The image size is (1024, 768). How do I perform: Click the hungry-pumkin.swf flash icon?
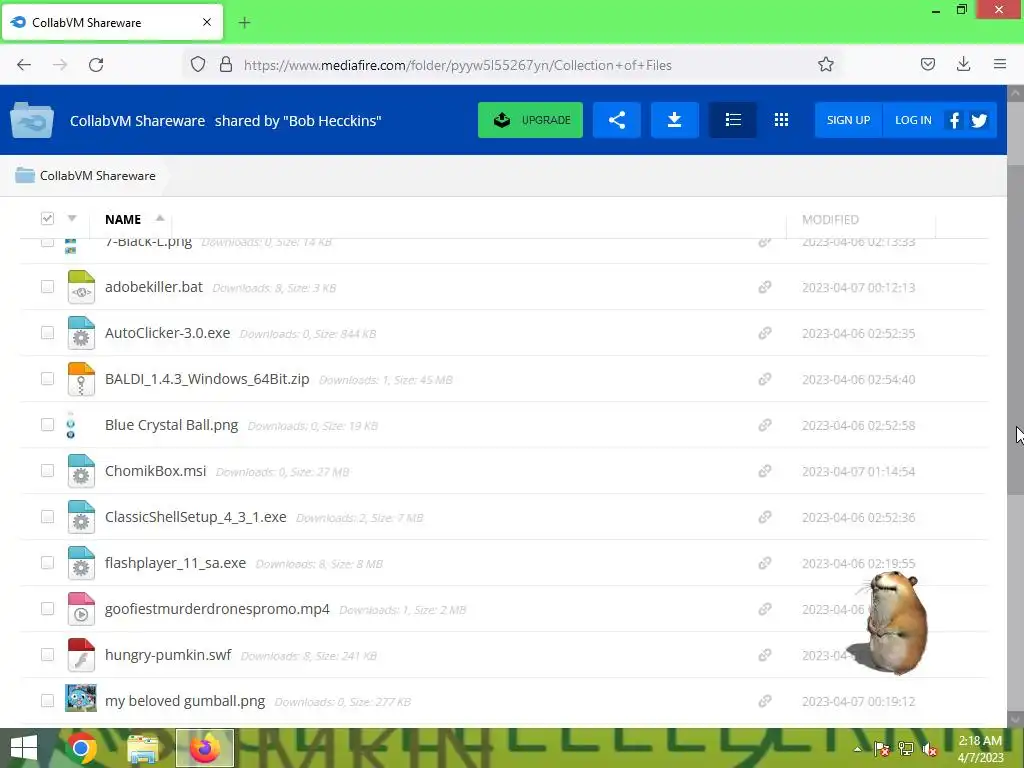tap(81, 655)
